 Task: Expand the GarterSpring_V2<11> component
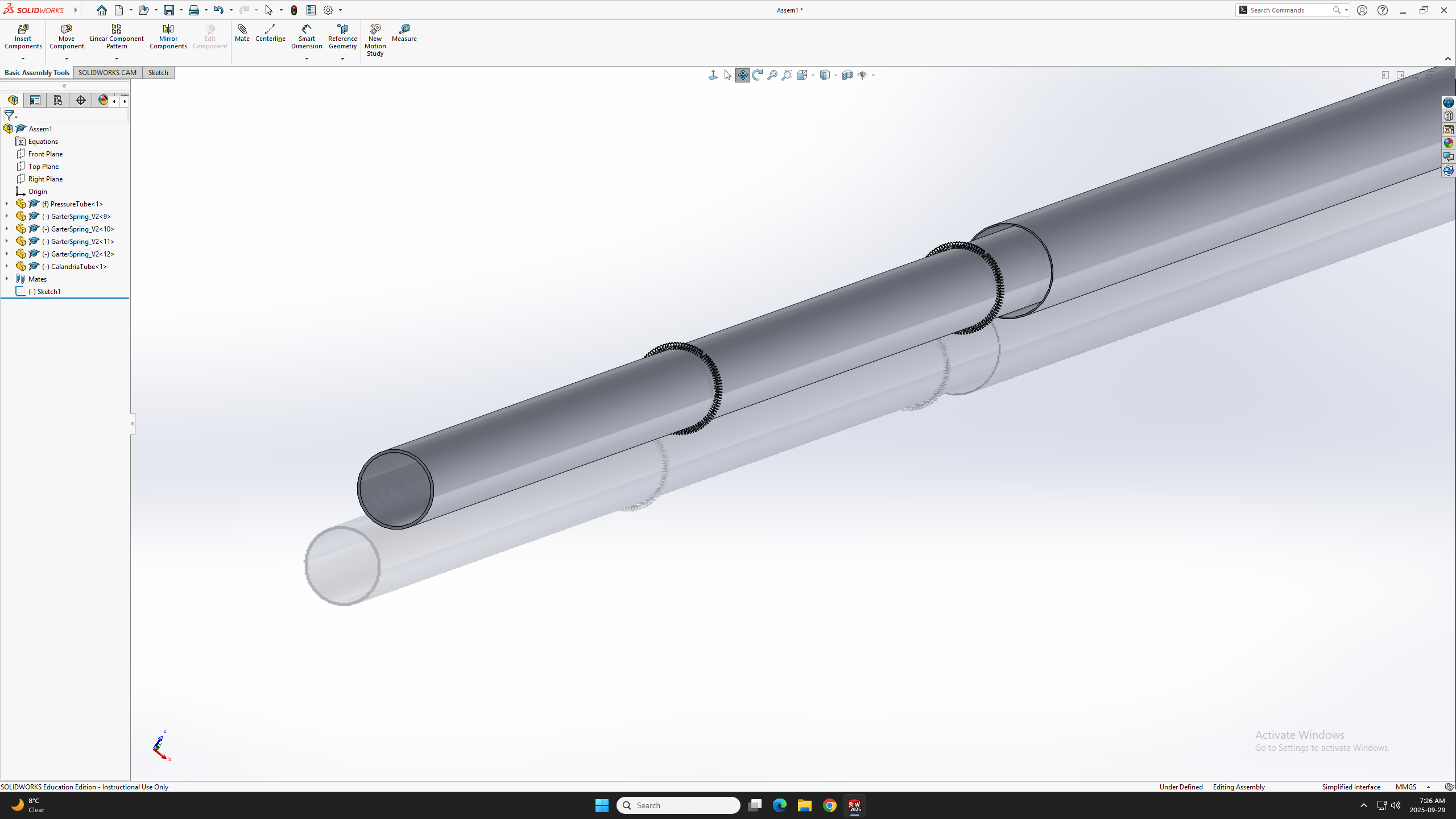point(7,241)
